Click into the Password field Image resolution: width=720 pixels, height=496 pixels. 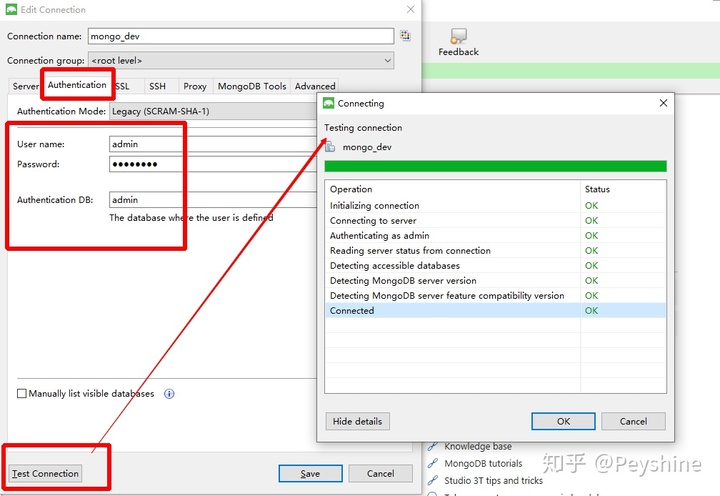213,164
